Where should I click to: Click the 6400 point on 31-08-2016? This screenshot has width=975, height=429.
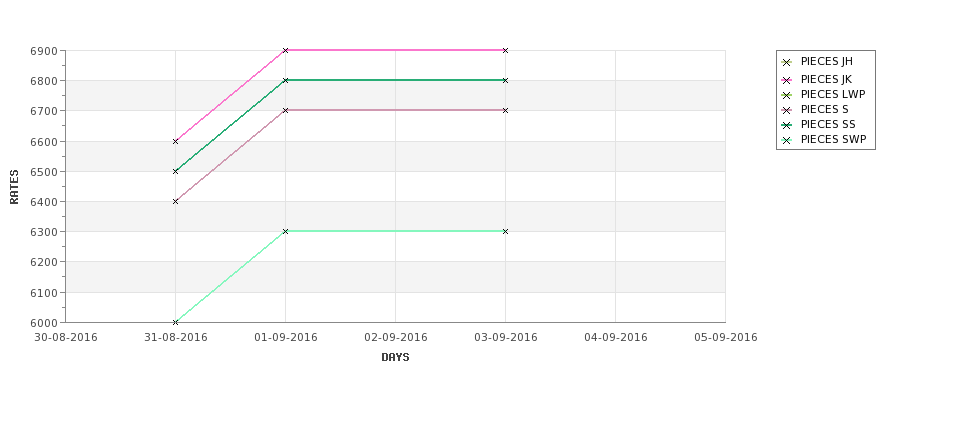(x=175, y=201)
